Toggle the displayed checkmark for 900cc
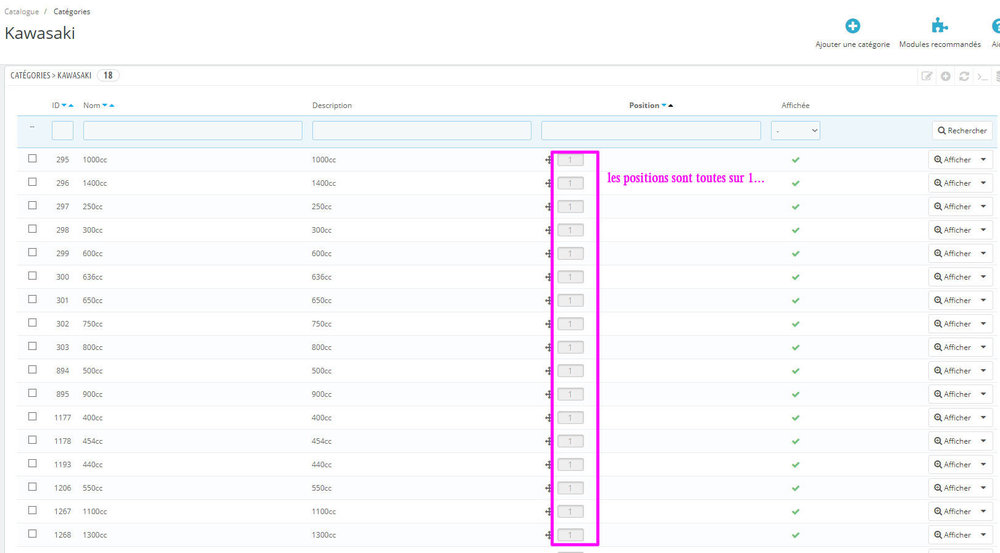The height and width of the screenshot is (553, 1000). click(x=795, y=395)
